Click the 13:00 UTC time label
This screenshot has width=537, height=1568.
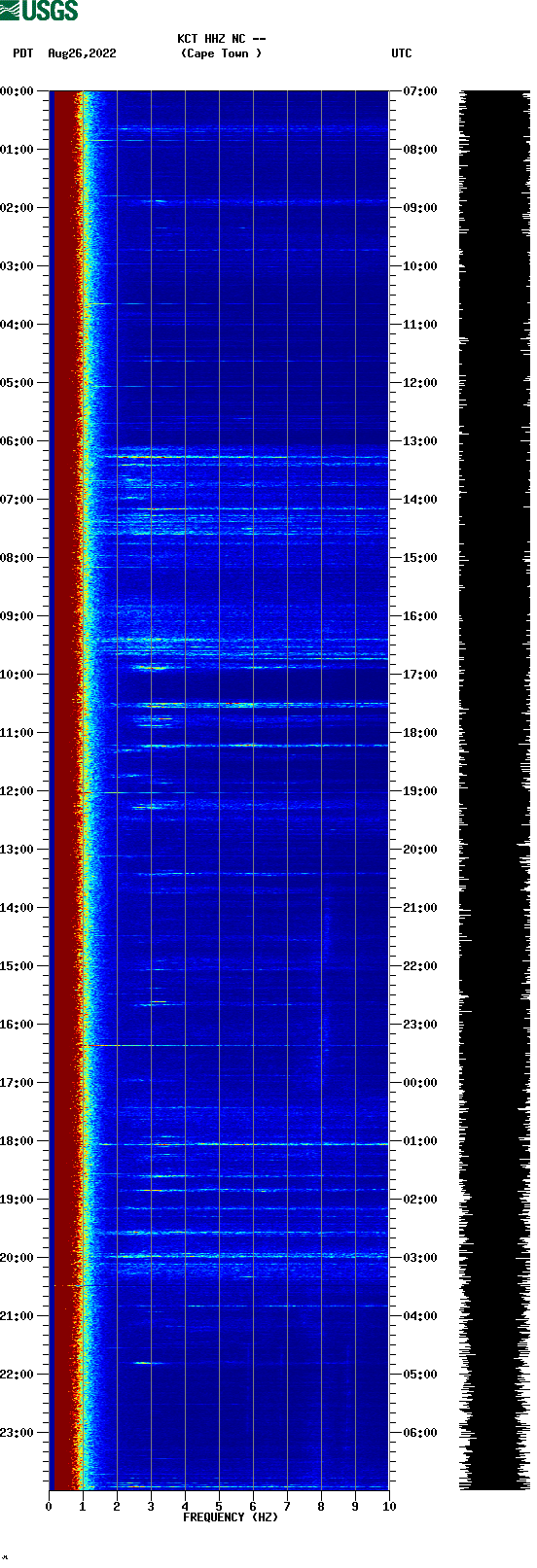(420, 441)
